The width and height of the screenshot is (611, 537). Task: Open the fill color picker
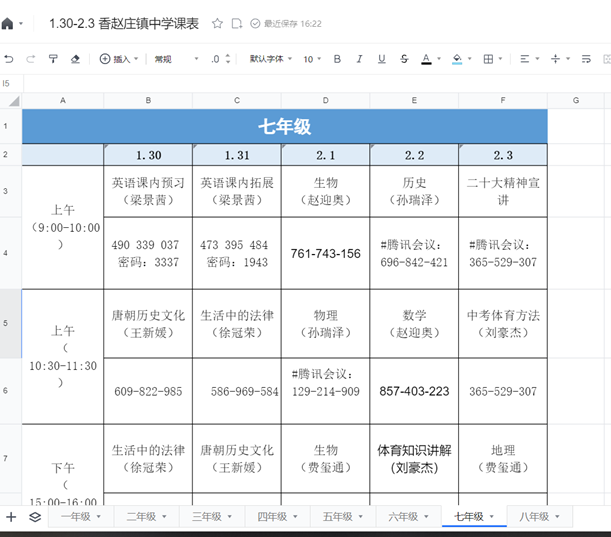(x=457, y=59)
